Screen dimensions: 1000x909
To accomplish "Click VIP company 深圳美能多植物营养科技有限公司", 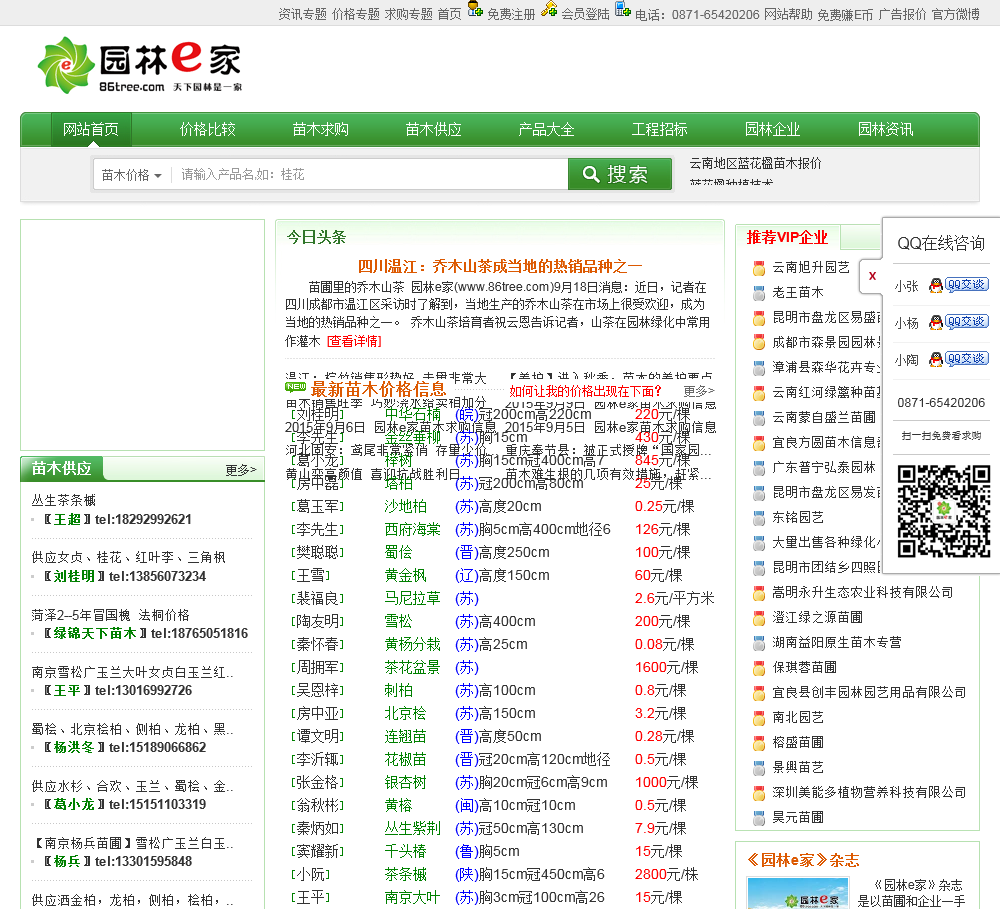I will tap(869, 792).
